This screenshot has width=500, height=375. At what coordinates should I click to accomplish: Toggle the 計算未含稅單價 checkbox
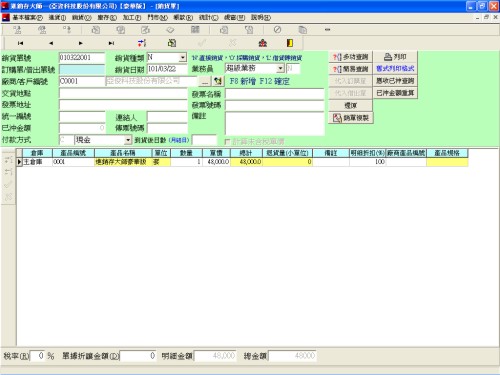point(228,142)
